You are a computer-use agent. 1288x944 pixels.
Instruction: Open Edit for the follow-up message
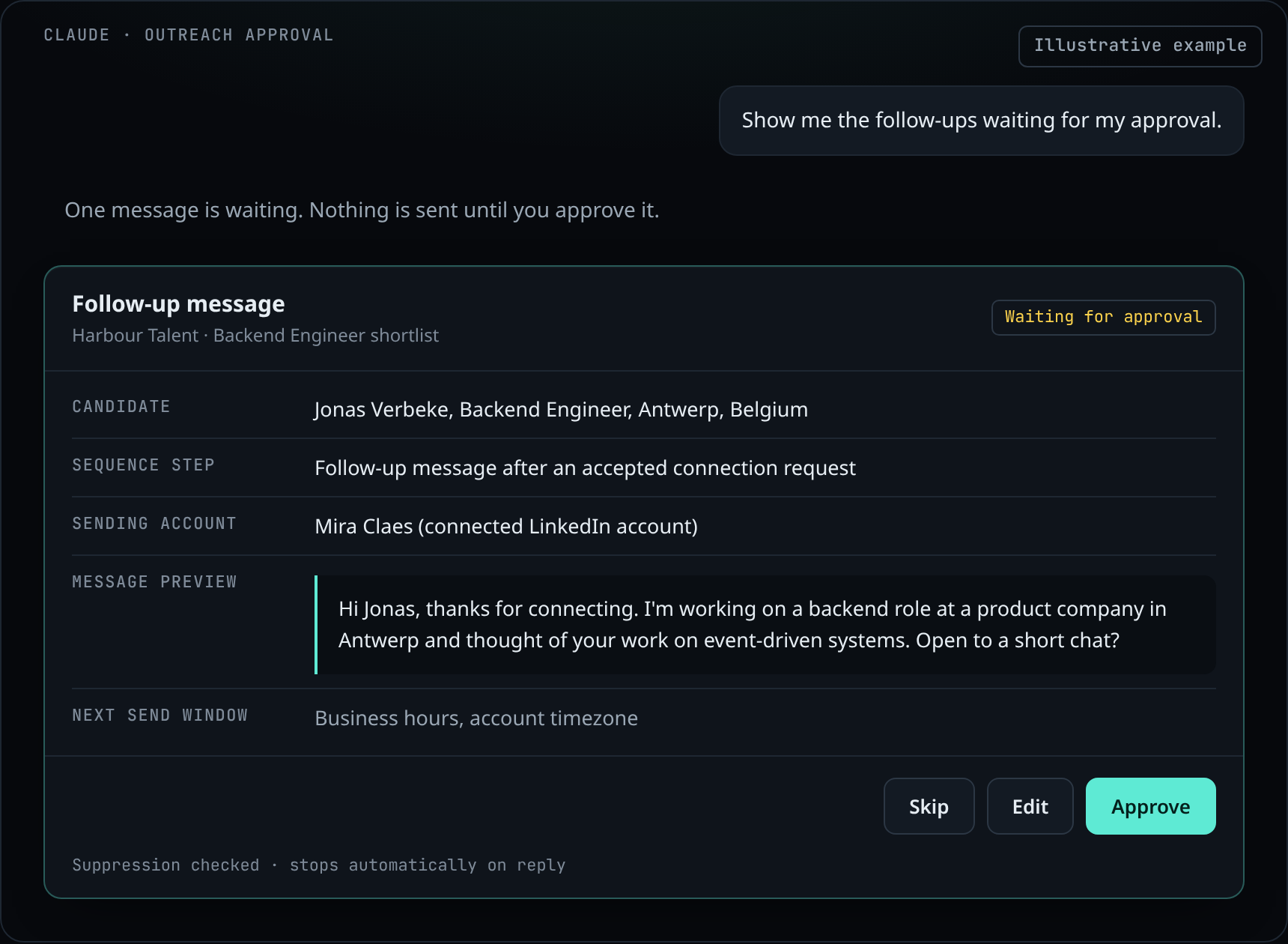[x=1030, y=806]
